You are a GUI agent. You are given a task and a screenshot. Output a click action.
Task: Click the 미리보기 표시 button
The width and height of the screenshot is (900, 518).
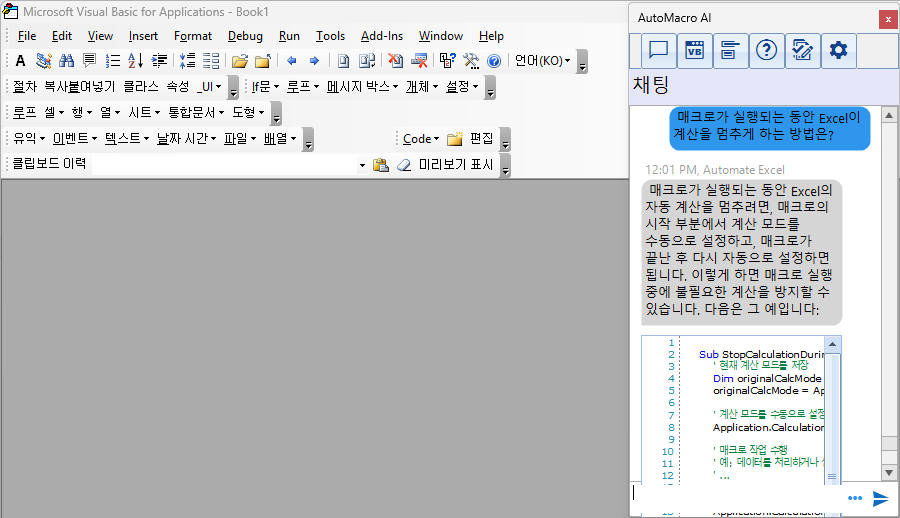pyautogui.click(x=455, y=165)
